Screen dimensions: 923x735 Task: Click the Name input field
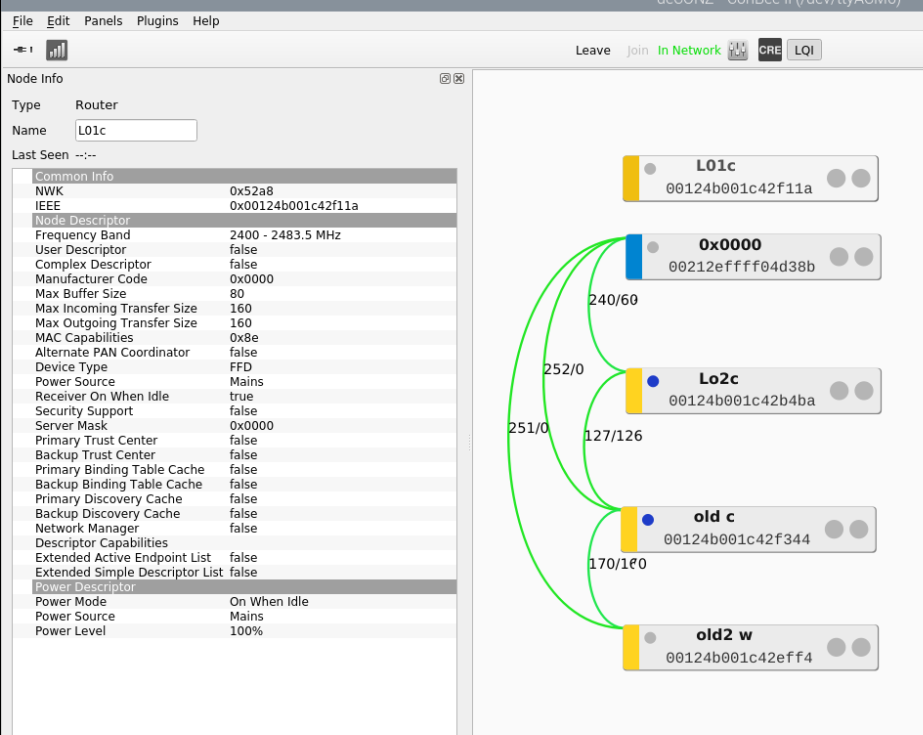coord(136,130)
